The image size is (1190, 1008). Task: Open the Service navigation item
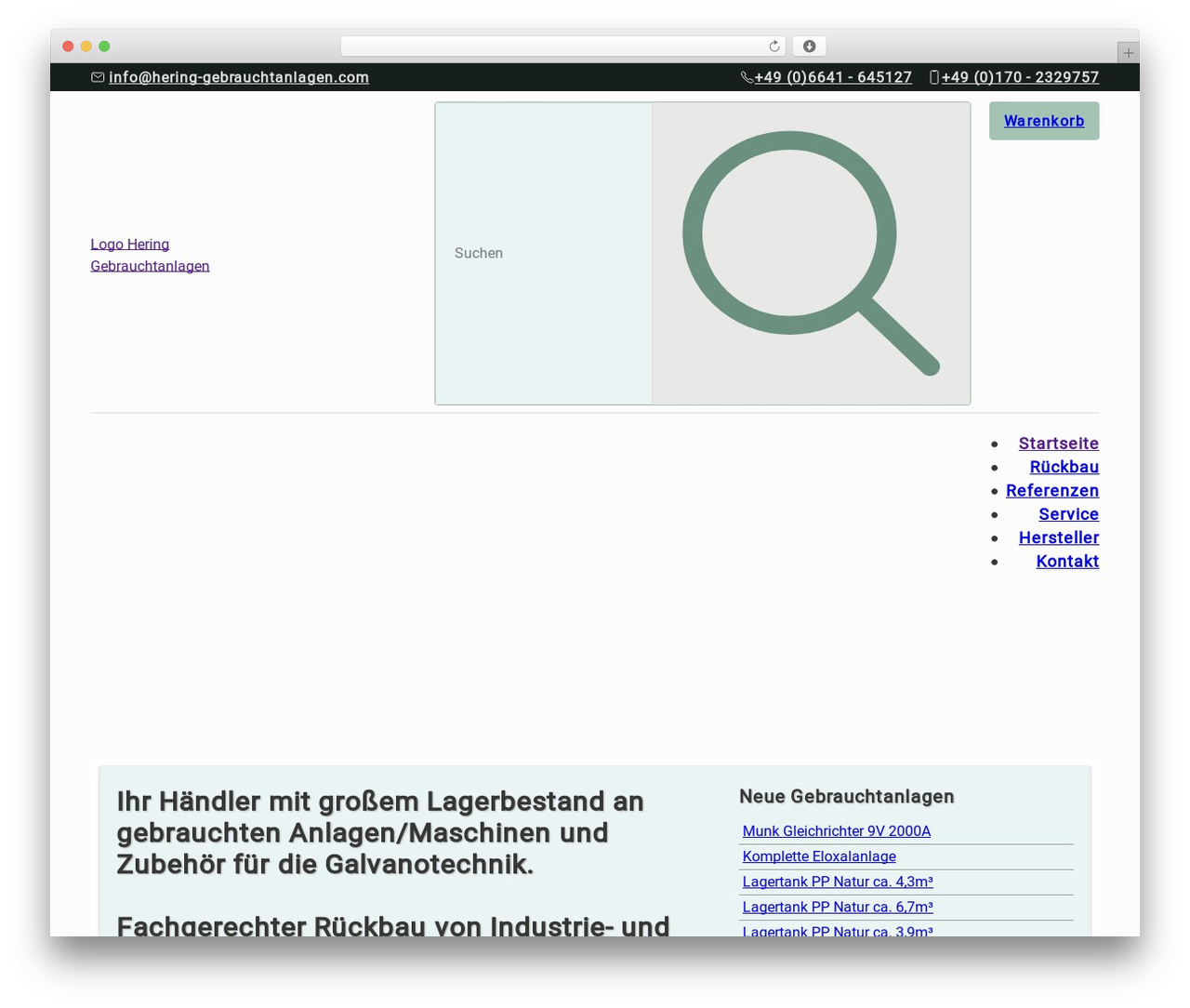(x=1069, y=514)
